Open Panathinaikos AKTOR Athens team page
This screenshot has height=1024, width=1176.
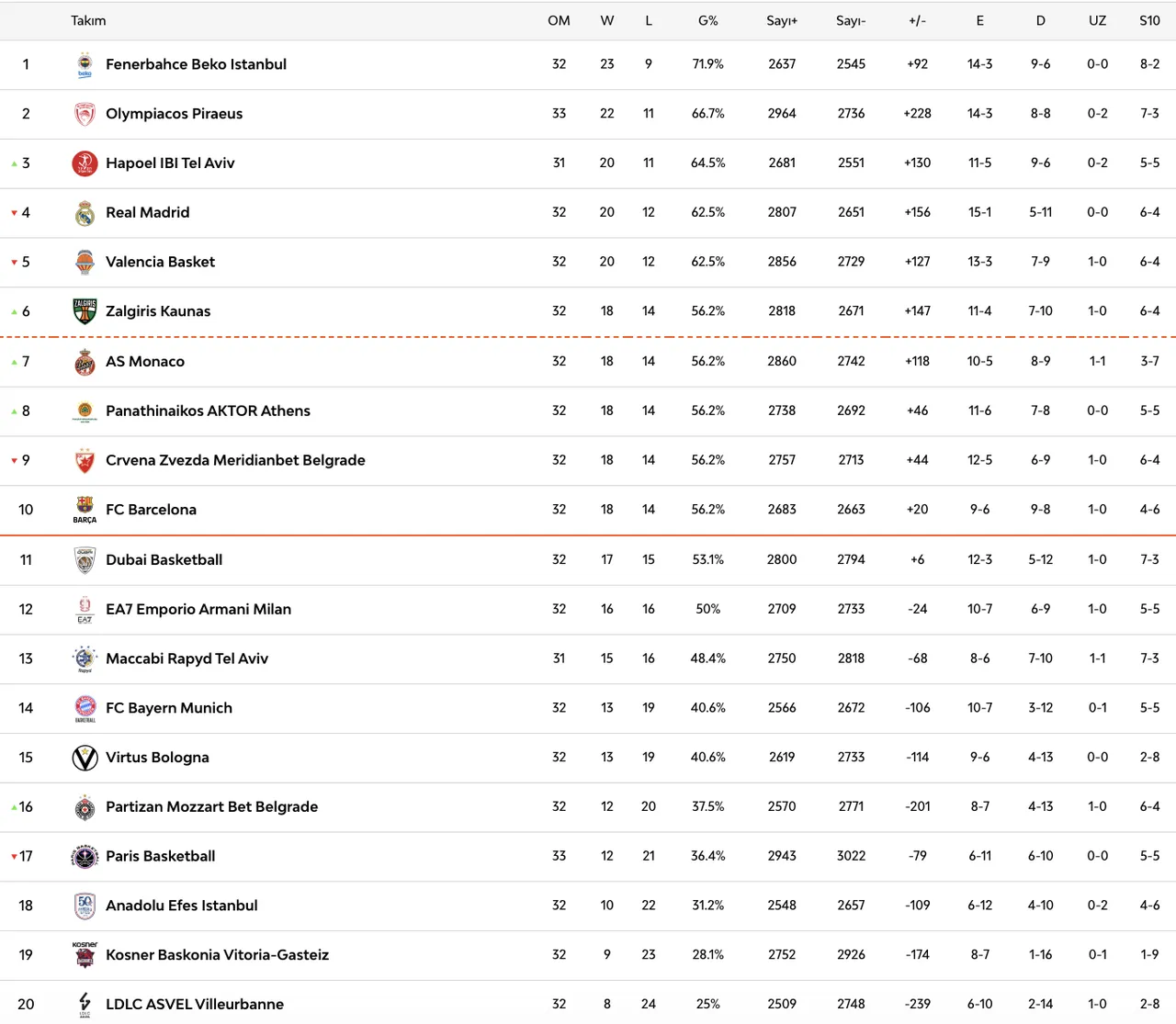(208, 411)
